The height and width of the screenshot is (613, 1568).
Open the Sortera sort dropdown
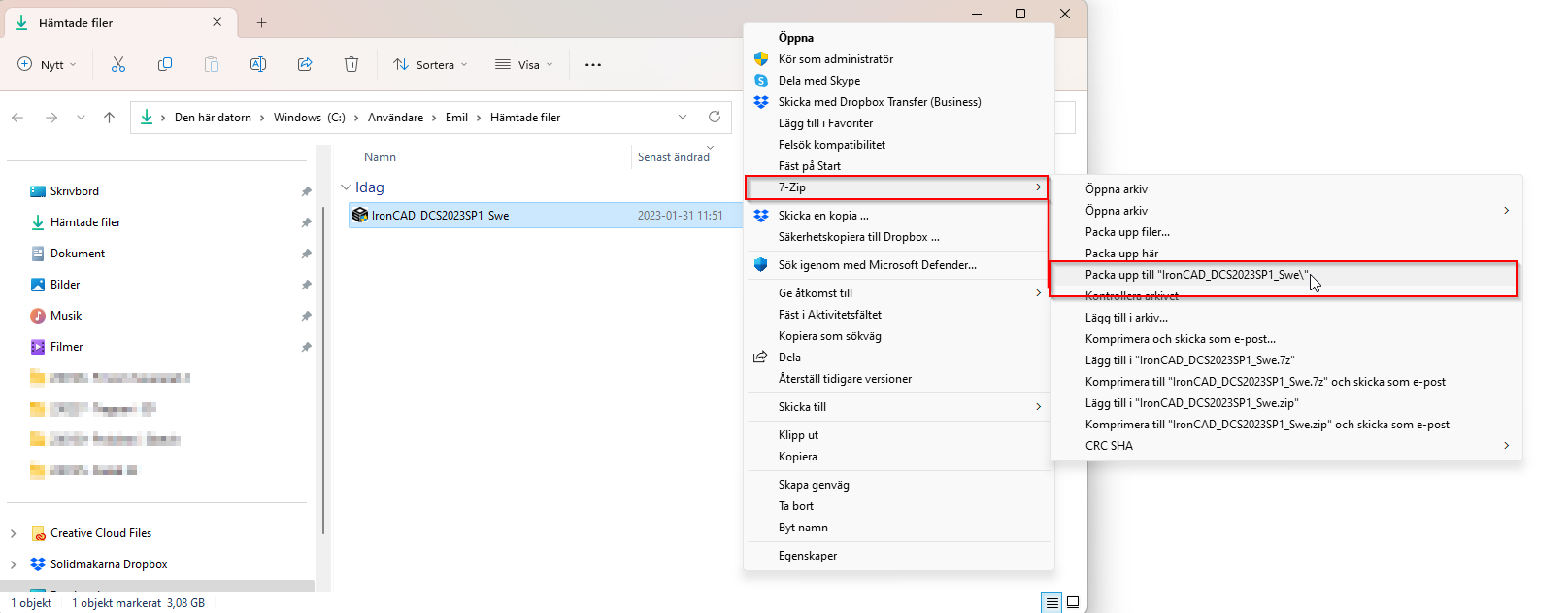point(430,65)
